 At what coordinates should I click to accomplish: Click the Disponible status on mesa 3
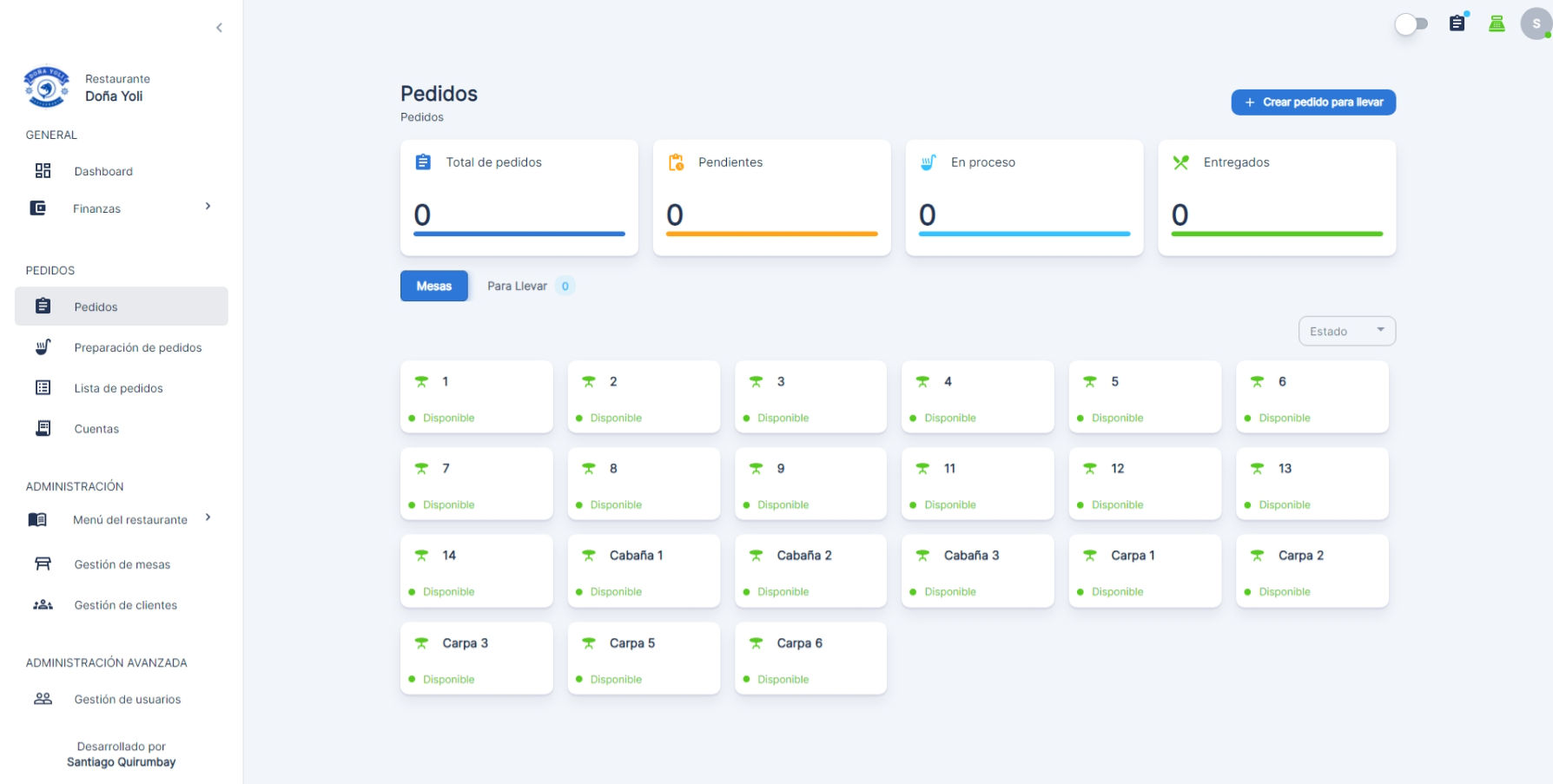[x=783, y=418]
